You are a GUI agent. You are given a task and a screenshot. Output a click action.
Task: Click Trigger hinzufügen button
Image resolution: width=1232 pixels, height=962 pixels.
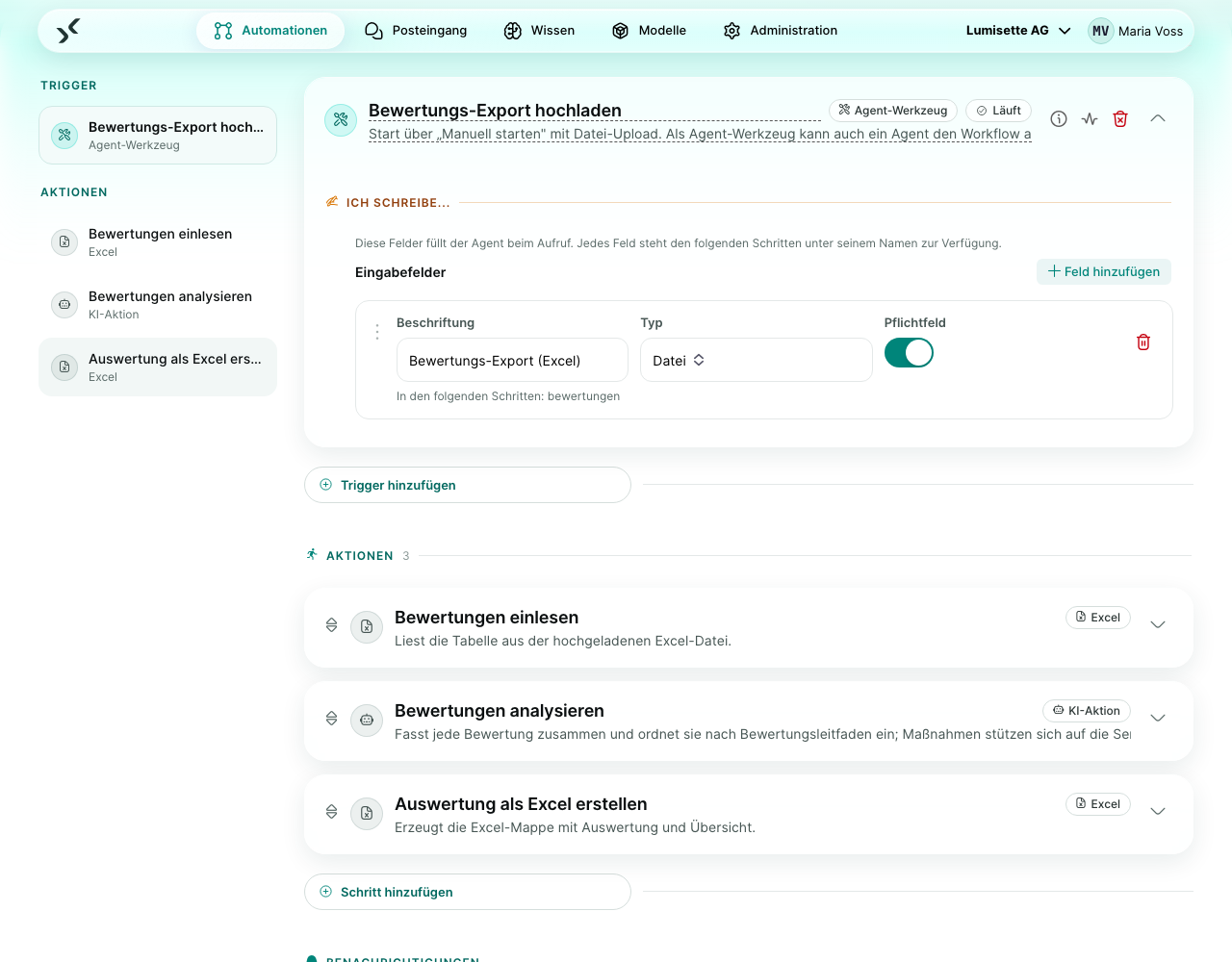coord(468,485)
